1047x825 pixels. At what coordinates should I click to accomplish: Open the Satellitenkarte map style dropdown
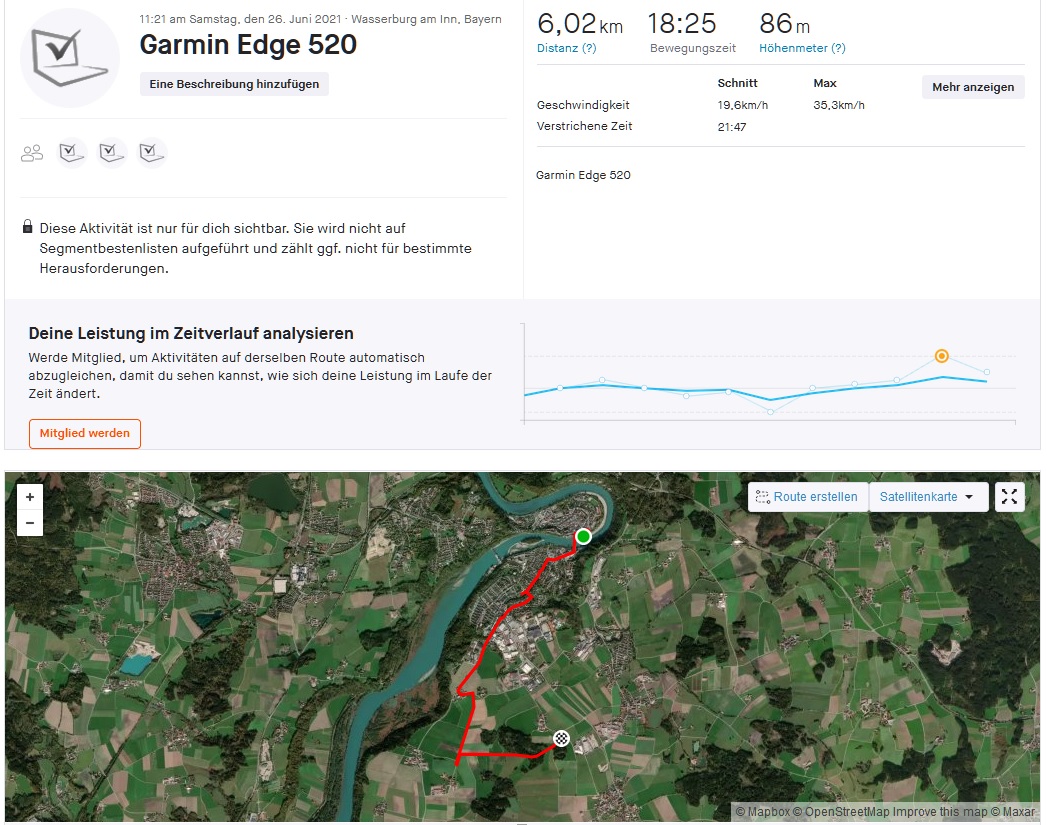(x=928, y=497)
